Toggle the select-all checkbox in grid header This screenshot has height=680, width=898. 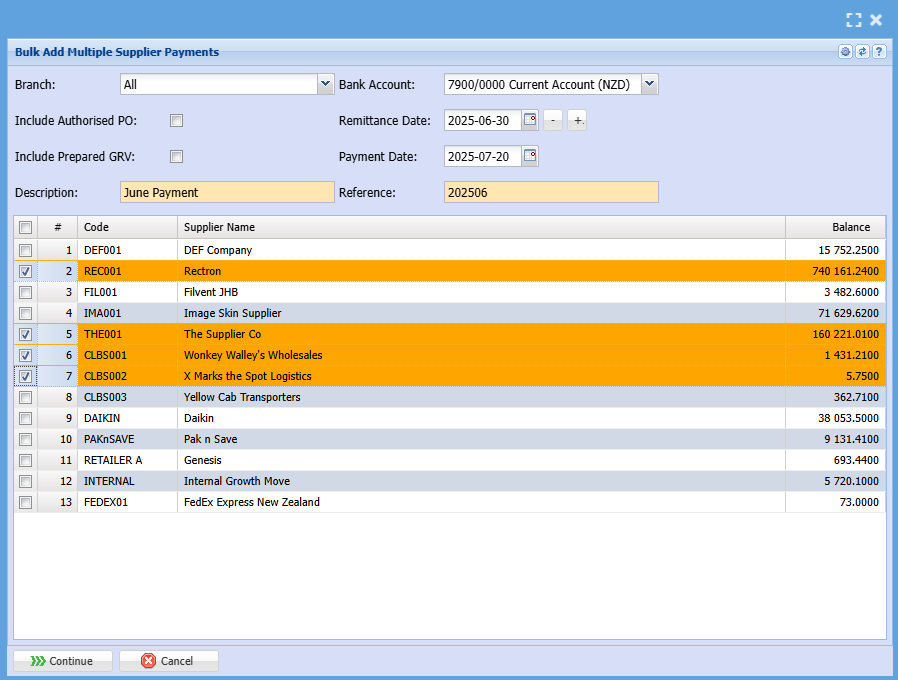point(26,227)
